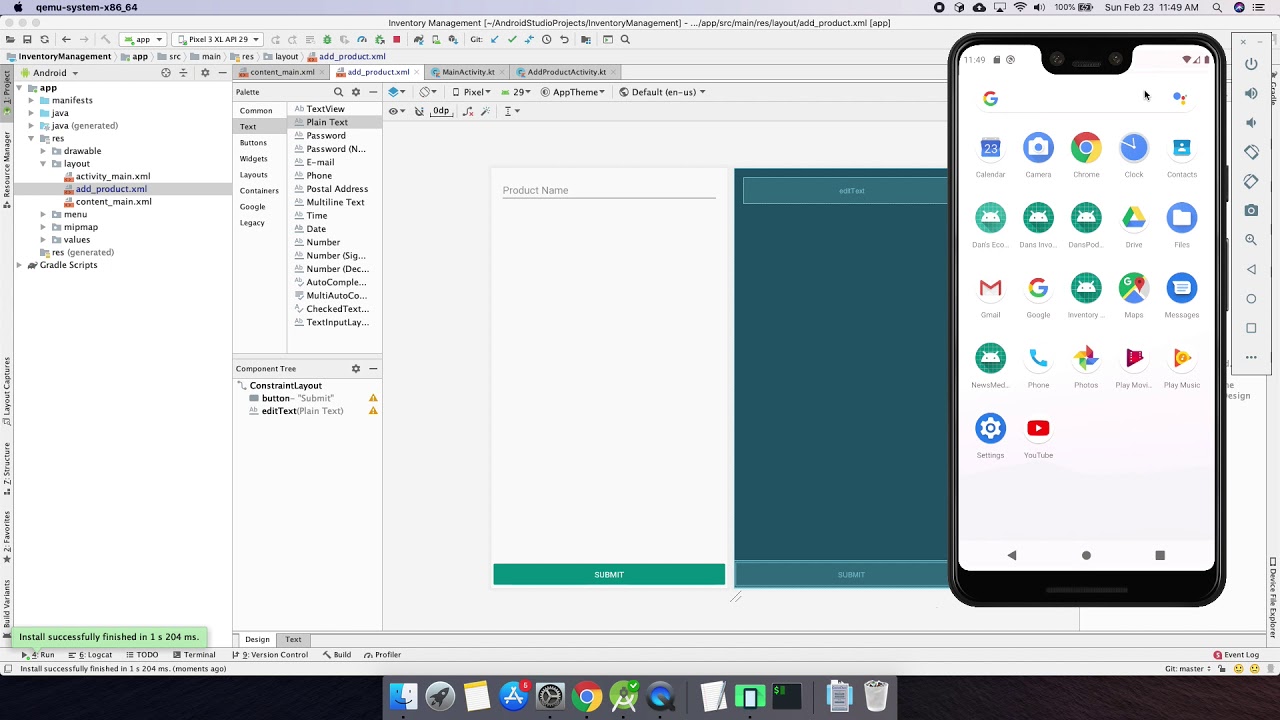The height and width of the screenshot is (720, 1280).
Task: Click the Git commit checkmark icon
Action: coord(512,39)
